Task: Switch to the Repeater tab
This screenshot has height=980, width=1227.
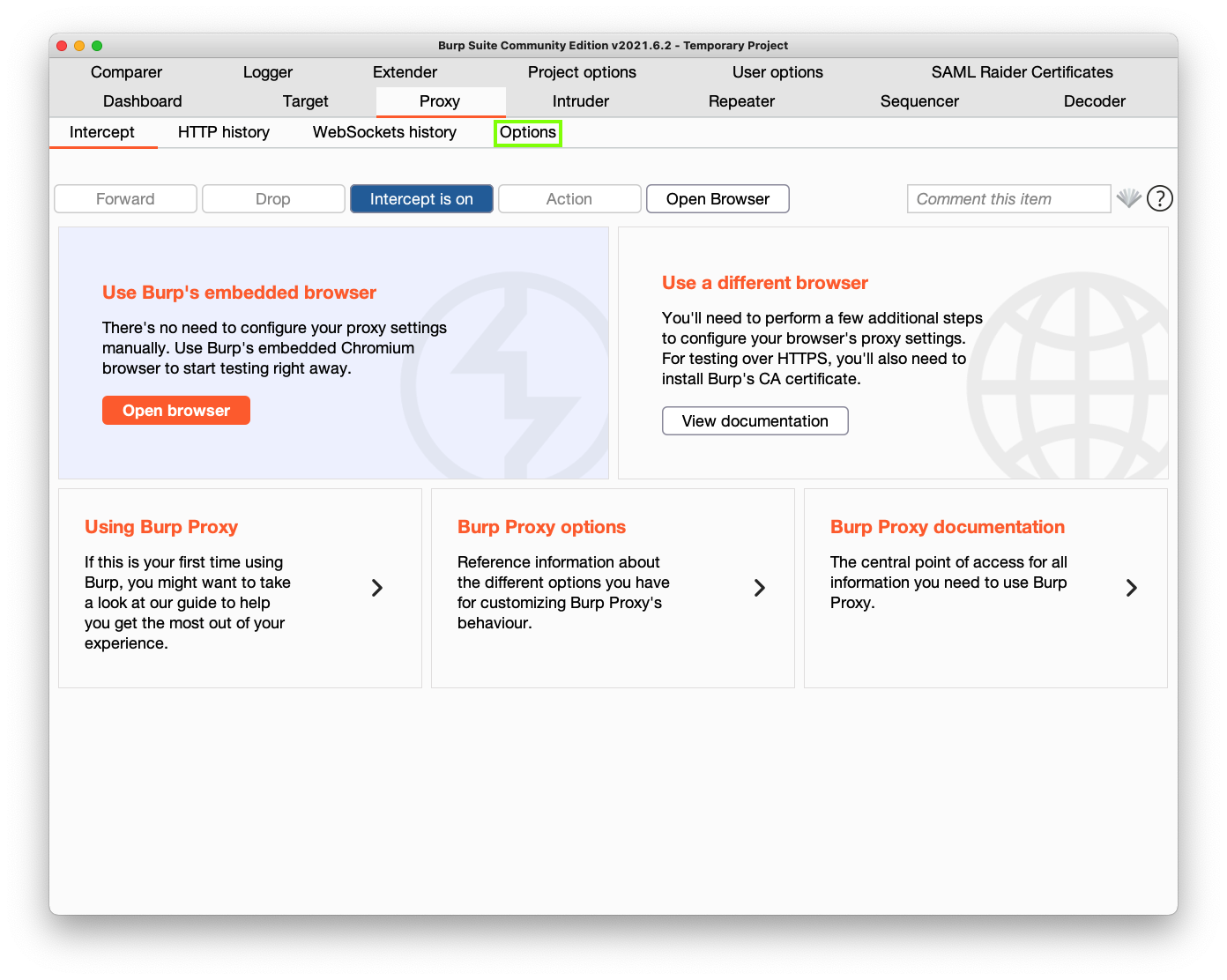Action: pyautogui.click(x=741, y=101)
